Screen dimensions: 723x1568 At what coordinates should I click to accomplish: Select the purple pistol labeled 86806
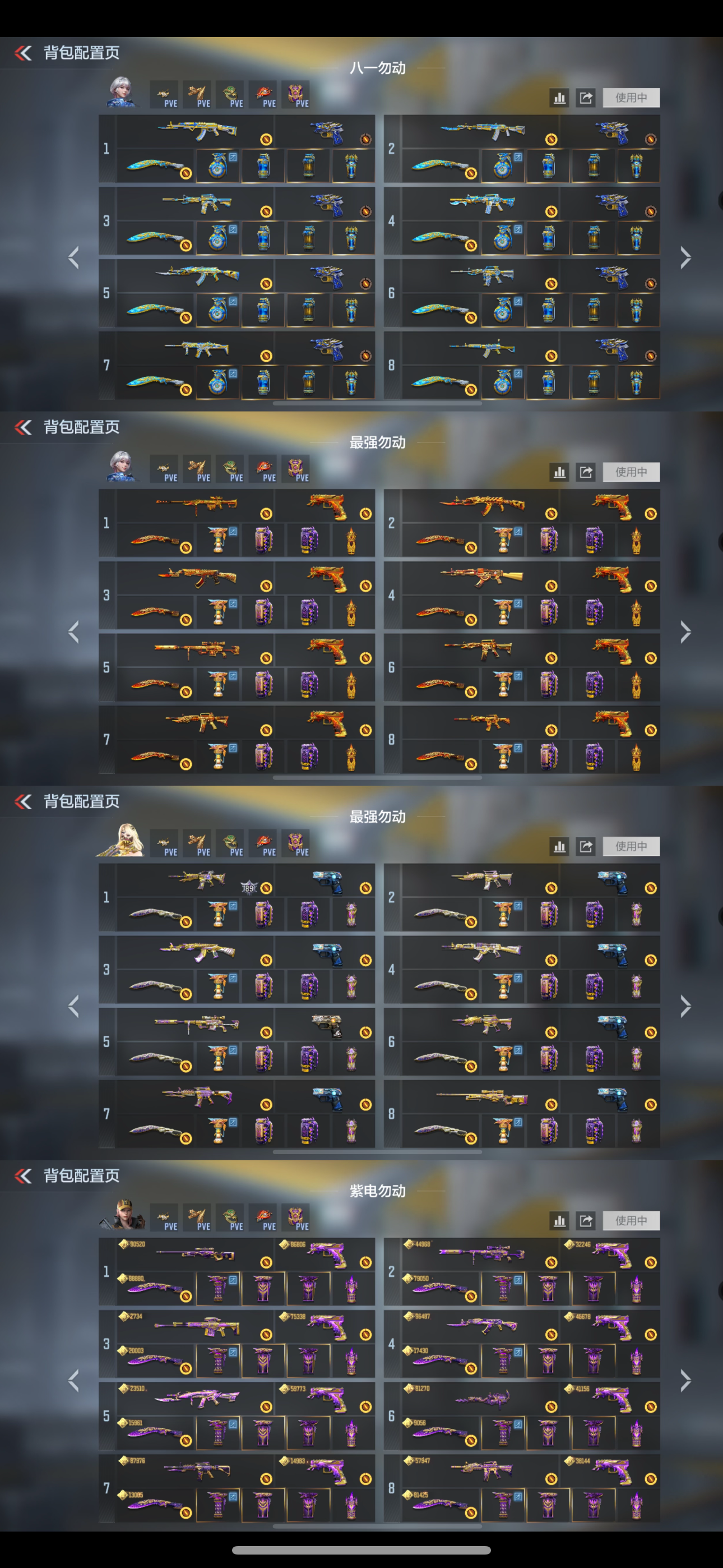point(326,1255)
